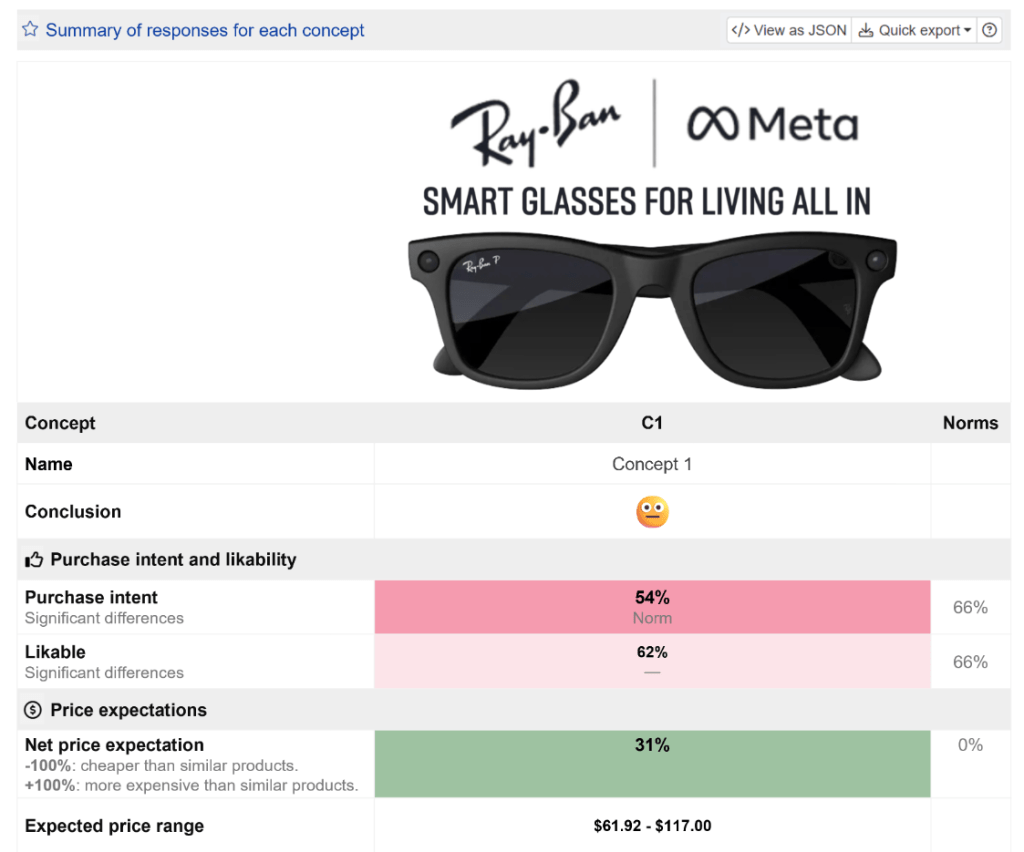Click the Concept 1 name cell
This screenshot has width=1024, height=852.
652,464
